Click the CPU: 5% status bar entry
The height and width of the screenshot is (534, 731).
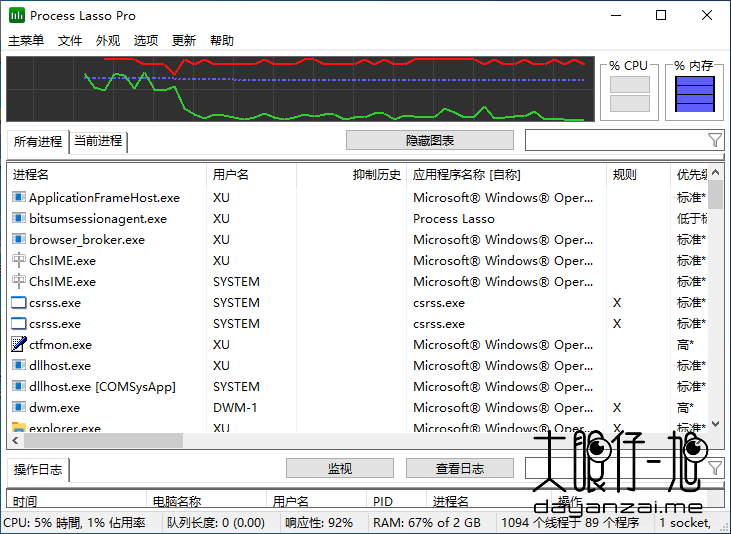click(x=75, y=523)
